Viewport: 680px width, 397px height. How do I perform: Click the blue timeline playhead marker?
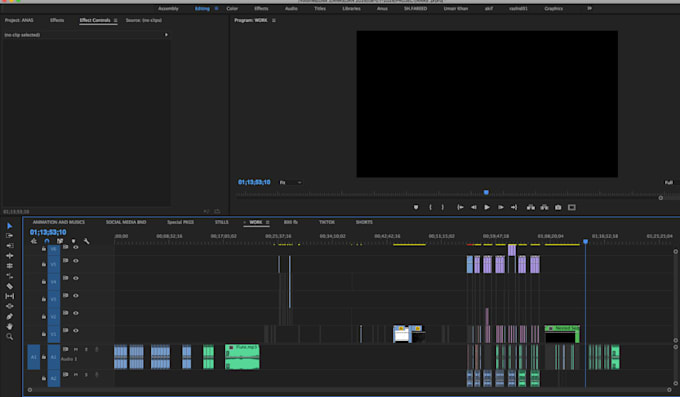(585, 242)
